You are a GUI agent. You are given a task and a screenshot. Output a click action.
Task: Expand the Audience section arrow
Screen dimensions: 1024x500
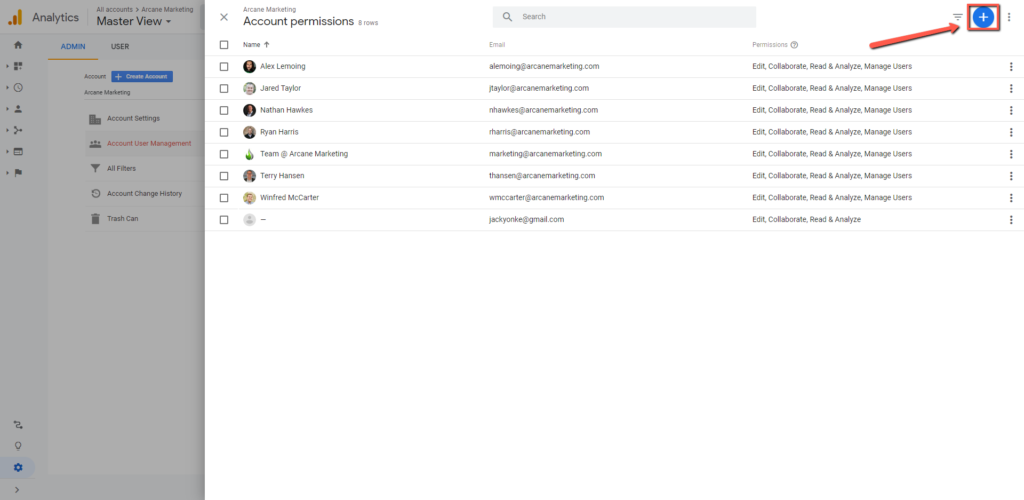point(7,109)
